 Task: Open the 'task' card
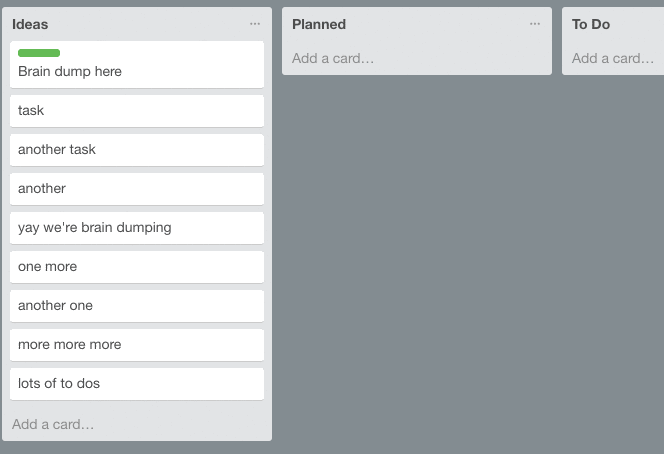coord(137,111)
